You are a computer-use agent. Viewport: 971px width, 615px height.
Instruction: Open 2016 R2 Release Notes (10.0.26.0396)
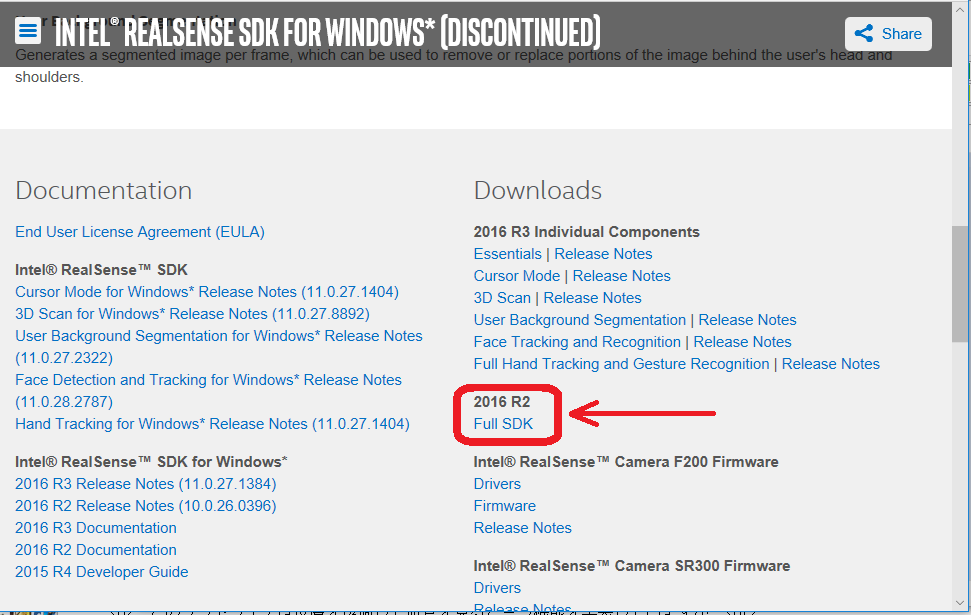146,506
